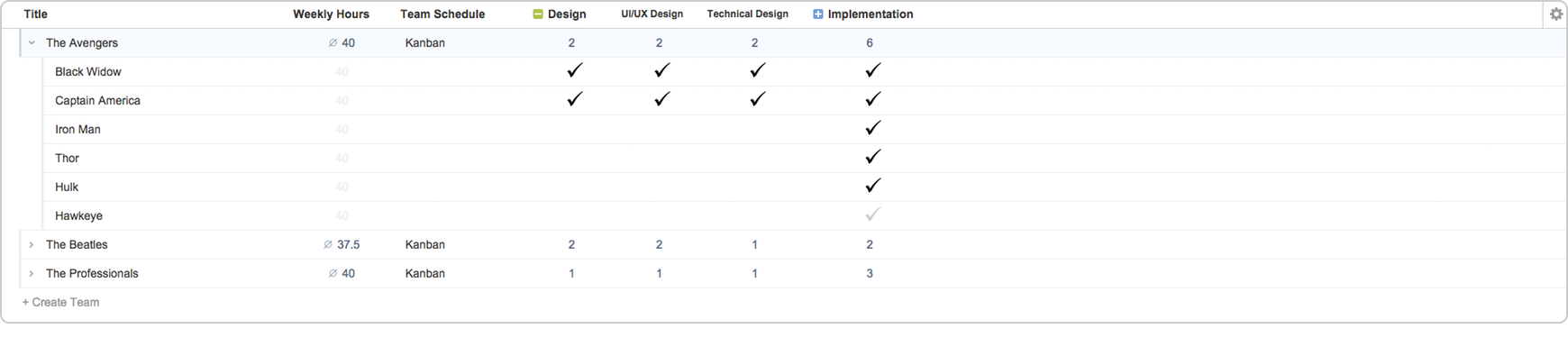Viewport: 1568px width, 338px height.
Task: Click the Team Schedule column header
Action: [x=442, y=14]
